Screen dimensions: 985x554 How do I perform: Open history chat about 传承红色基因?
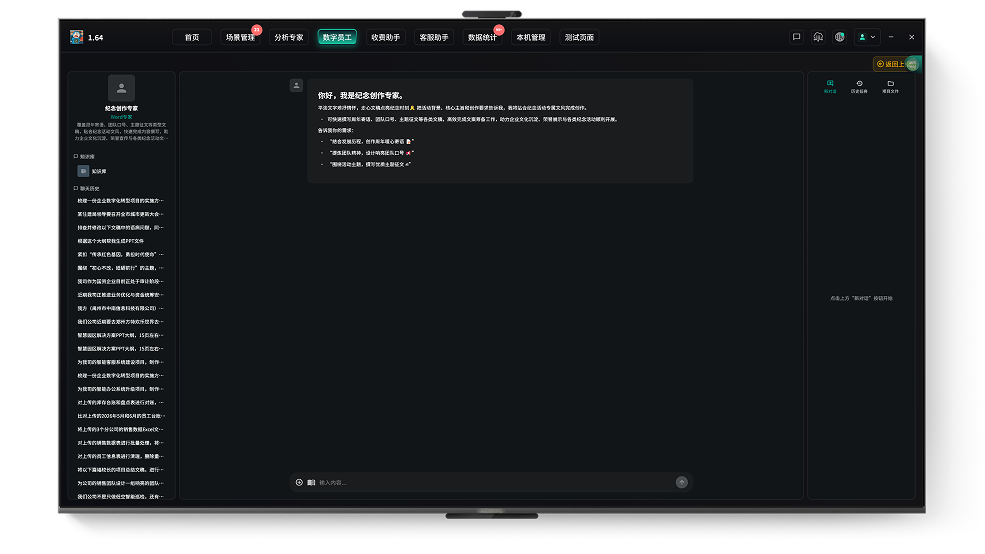[120, 254]
